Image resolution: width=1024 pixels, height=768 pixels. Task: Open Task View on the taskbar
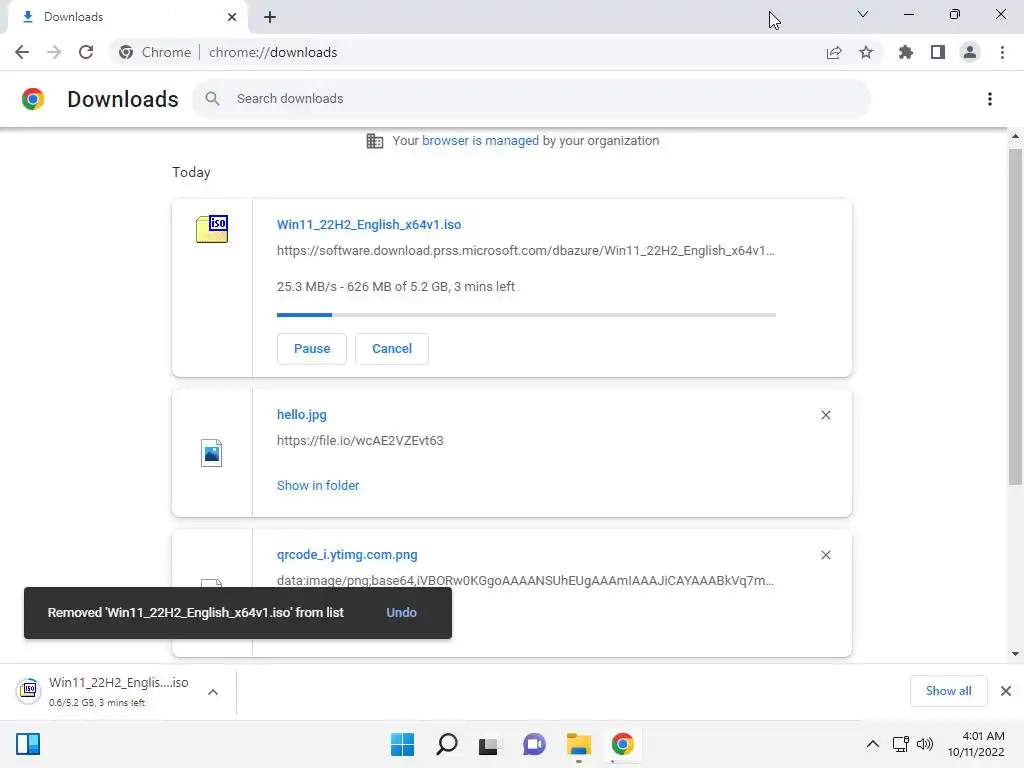point(488,744)
